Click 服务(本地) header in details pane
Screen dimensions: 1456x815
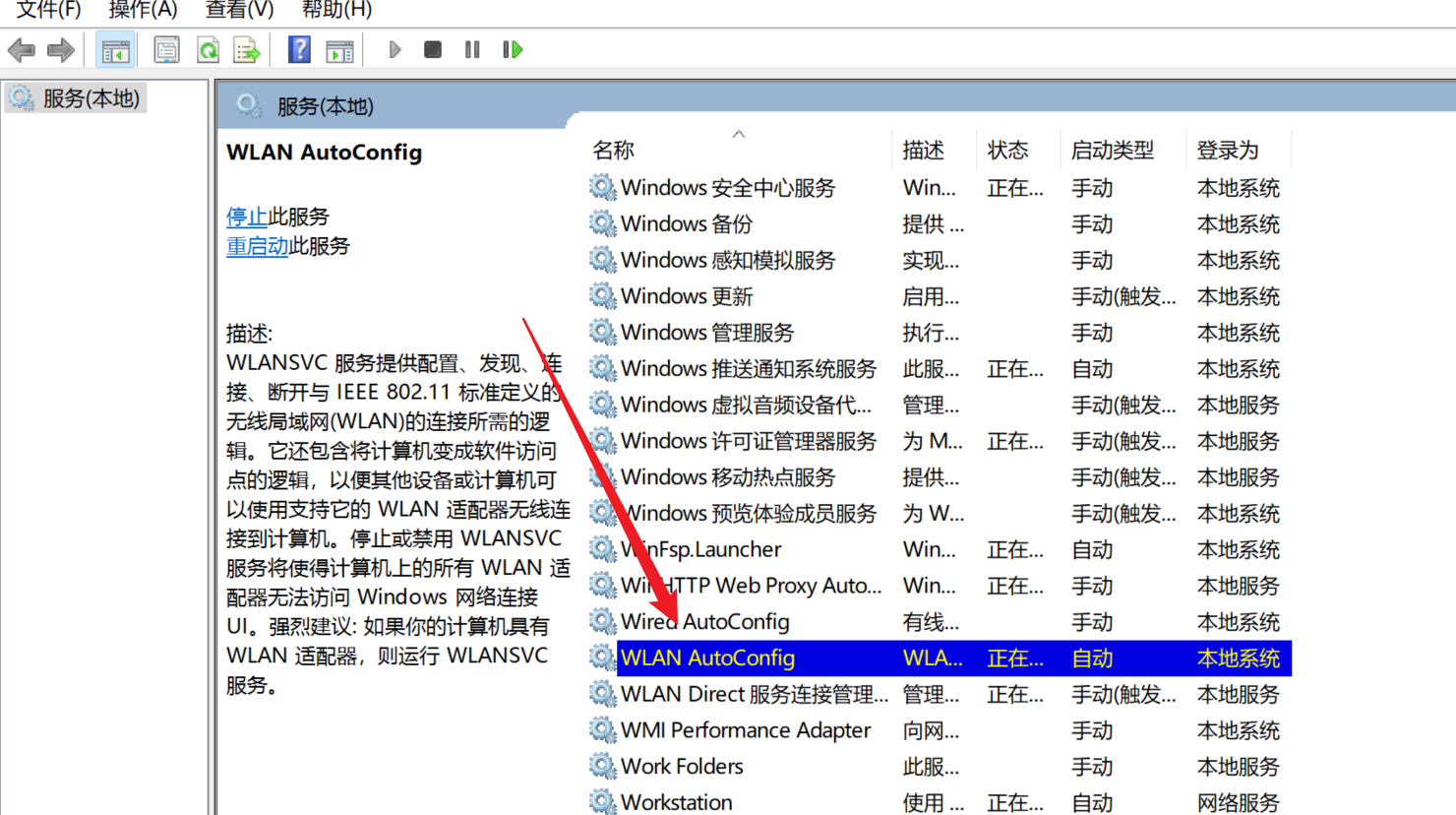(325, 106)
